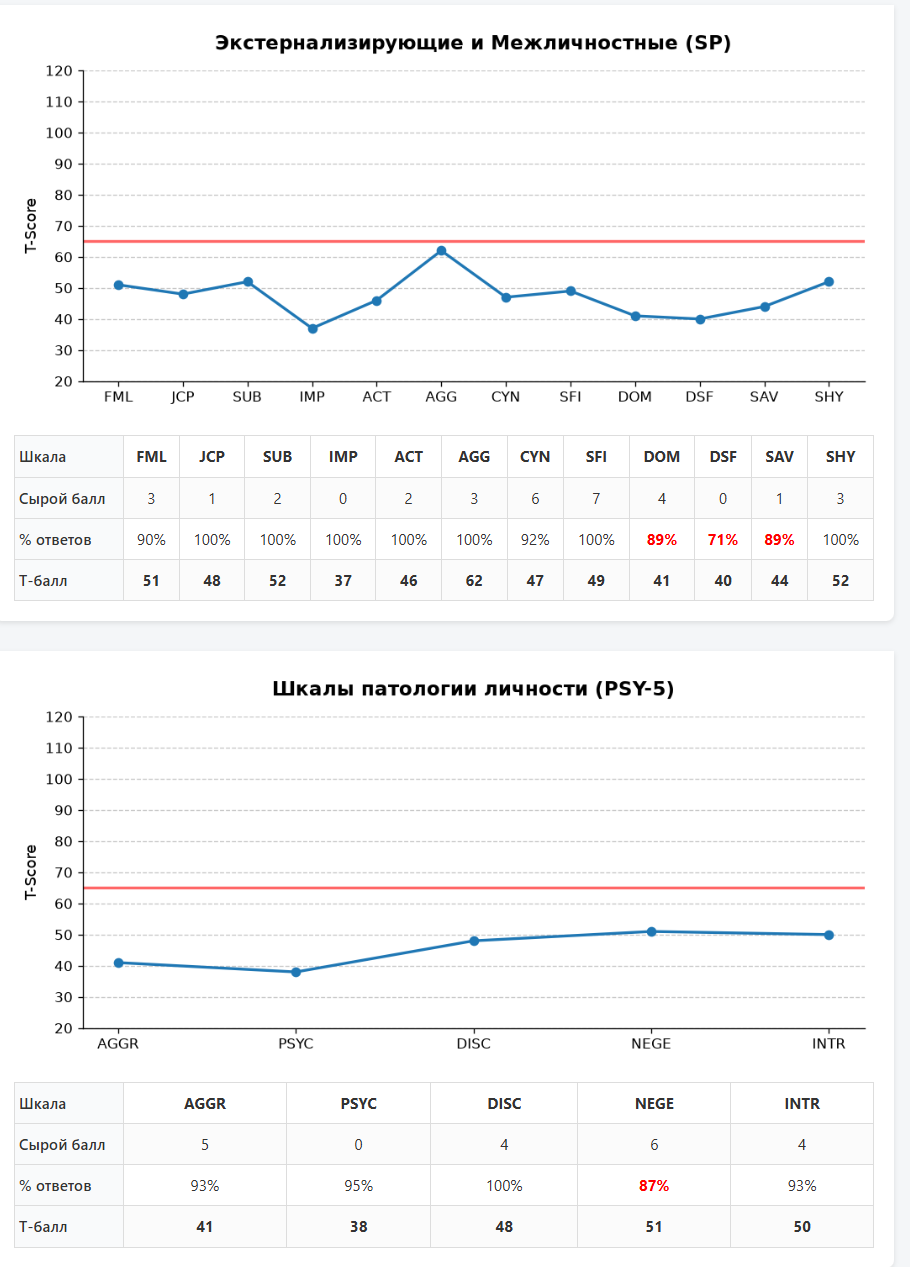Click the CYN raw score cell showing 6
Screen dimensions: 910x1267
click(x=535, y=498)
